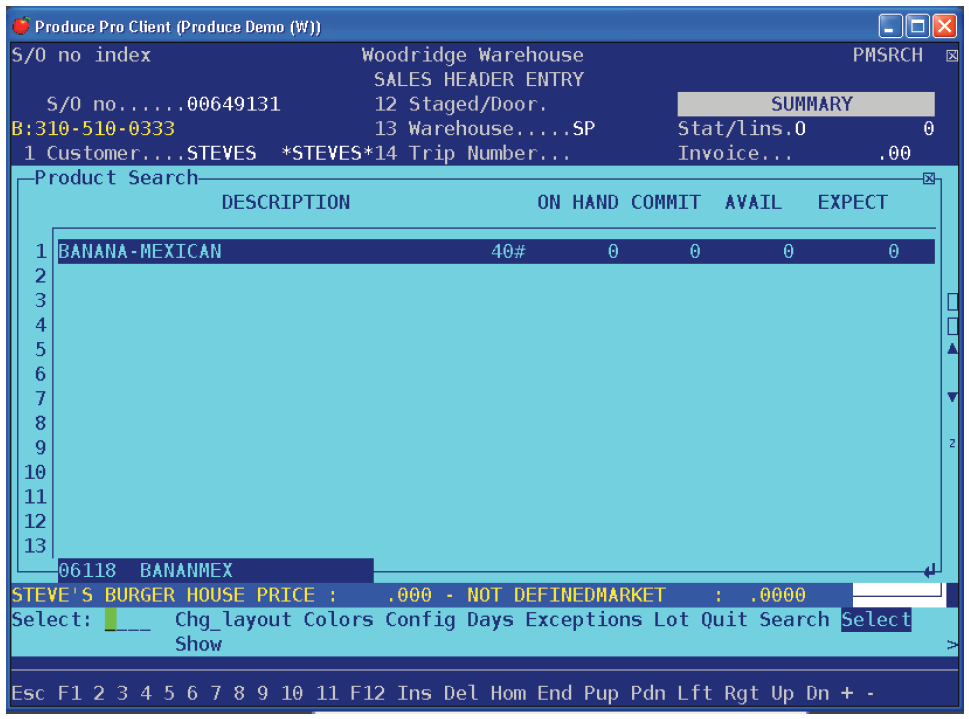Click the Lft key in the key bar
This screenshot has height=719, width=969.
pos(694,693)
